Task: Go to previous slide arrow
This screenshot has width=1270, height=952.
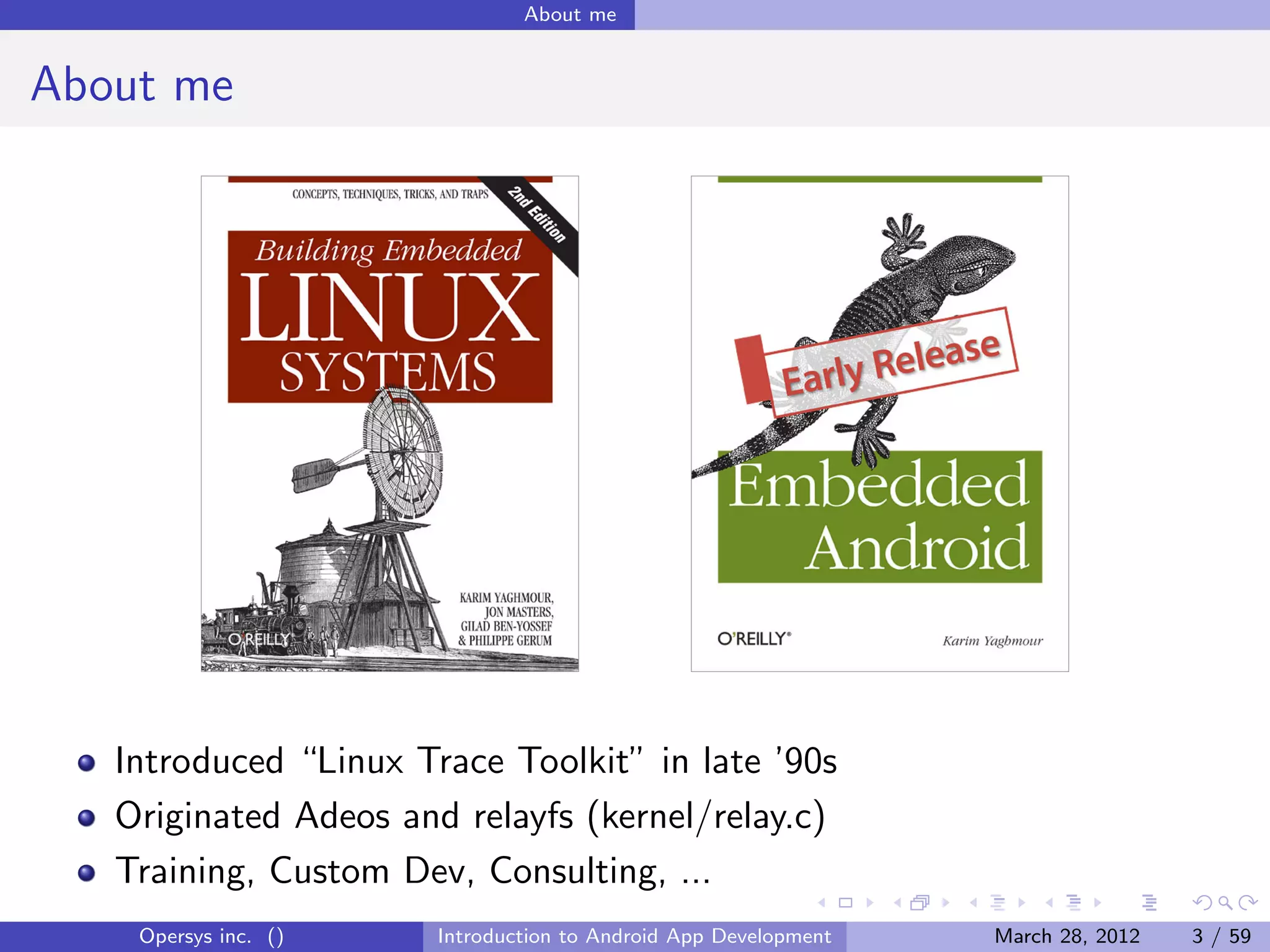Action: point(822,903)
